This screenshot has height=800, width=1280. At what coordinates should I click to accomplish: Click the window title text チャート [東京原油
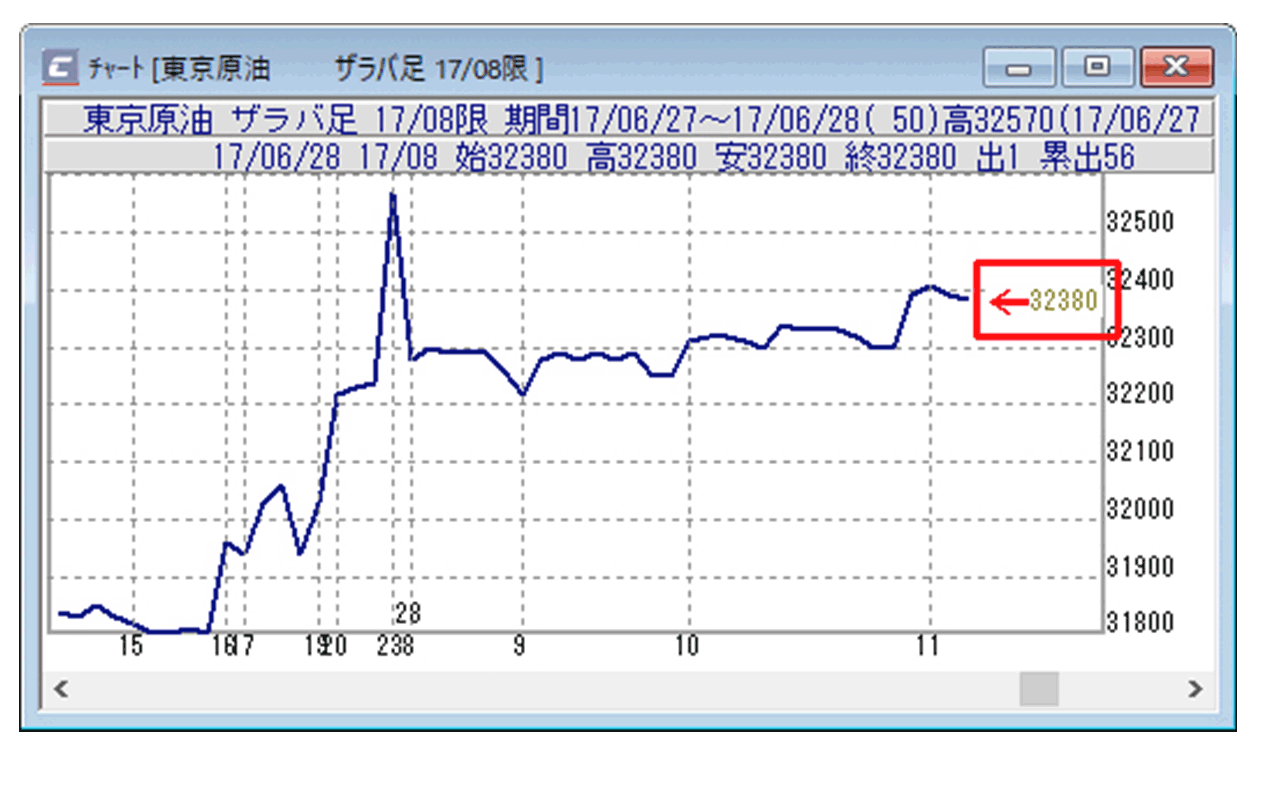click(x=180, y=69)
